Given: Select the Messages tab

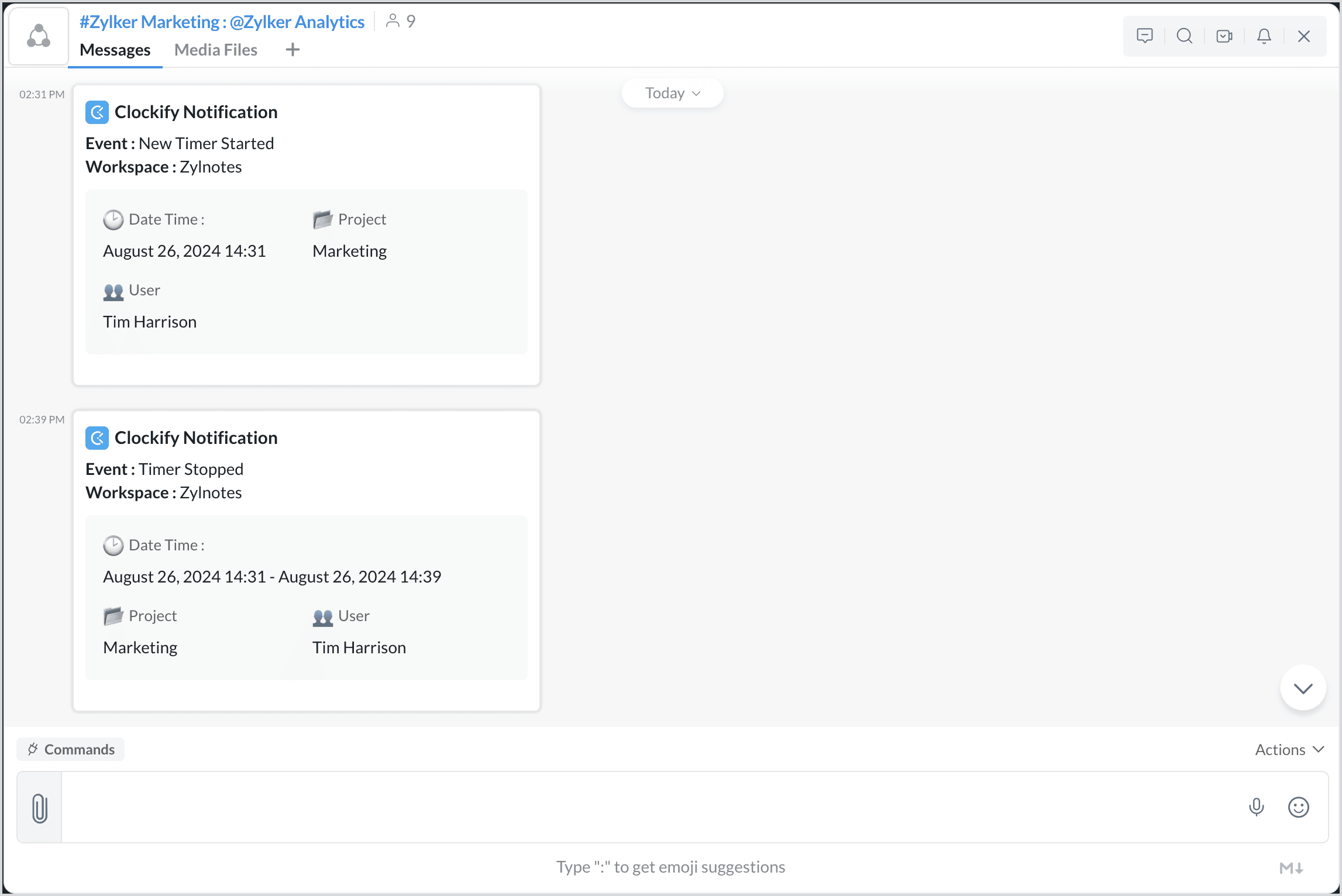Looking at the screenshot, I should coord(115,50).
